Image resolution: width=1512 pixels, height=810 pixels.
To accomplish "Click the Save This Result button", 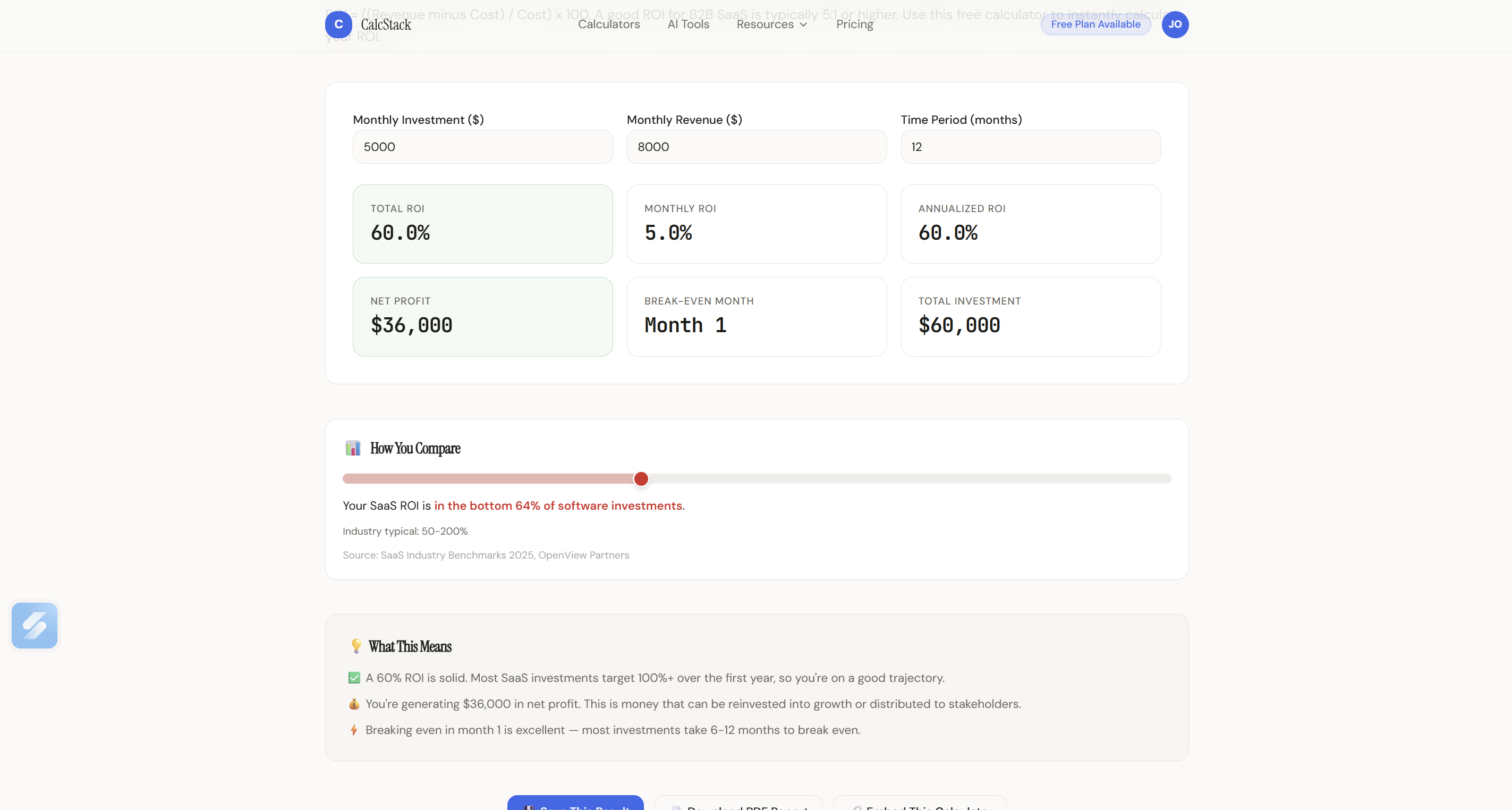I will [x=575, y=804].
